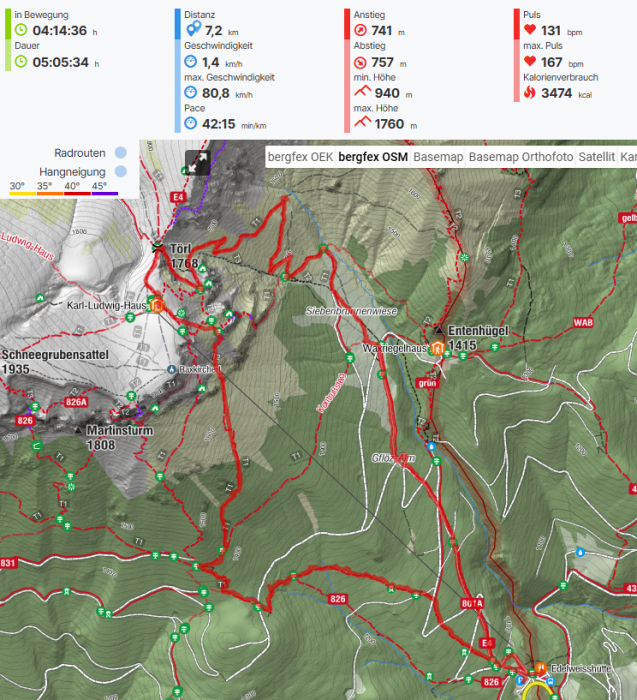The height and width of the screenshot is (700, 637).
Task: Click the orange 35° slope legend swatch
Action: 50,193
